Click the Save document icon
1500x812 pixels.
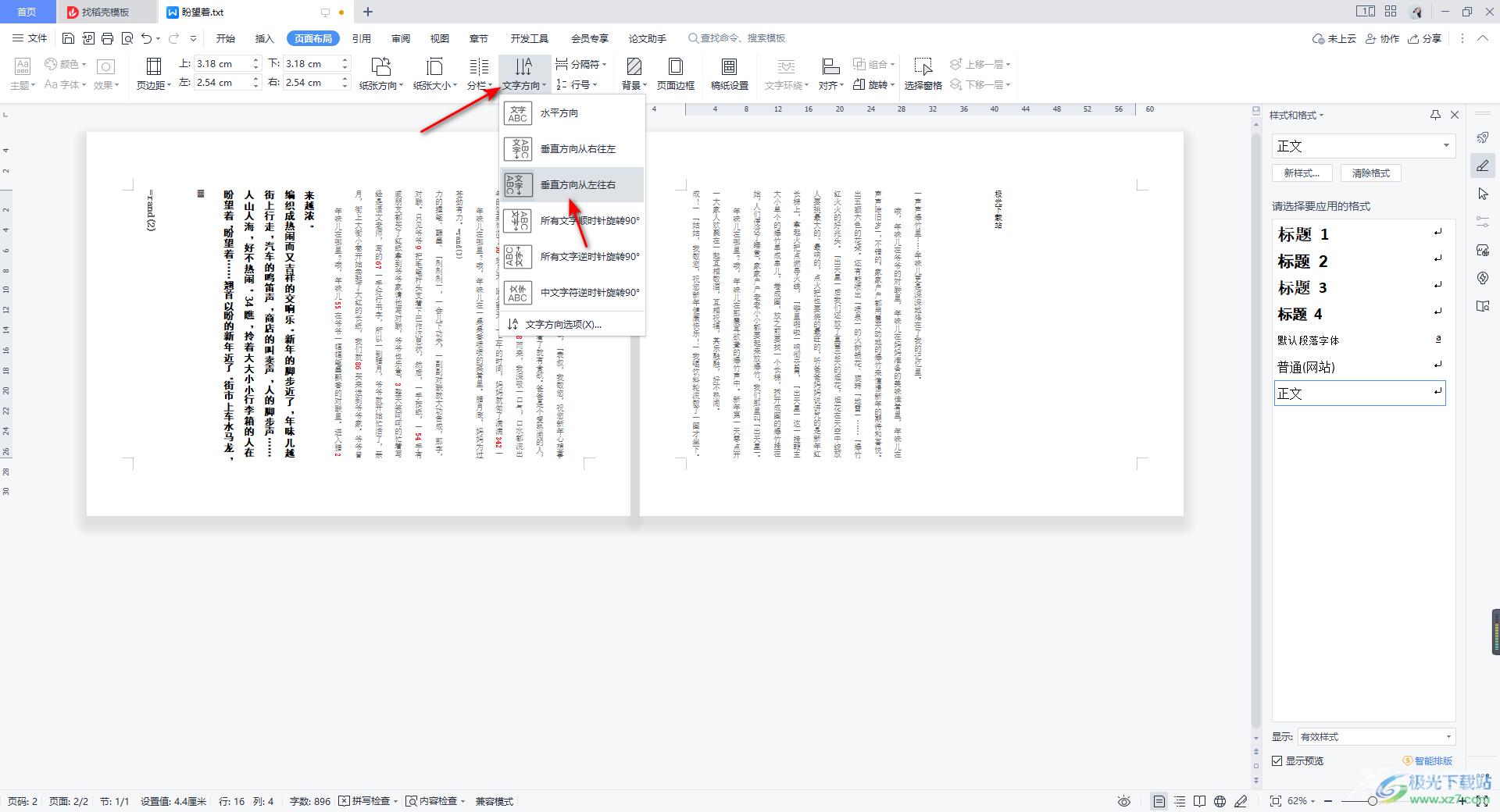[x=68, y=38]
